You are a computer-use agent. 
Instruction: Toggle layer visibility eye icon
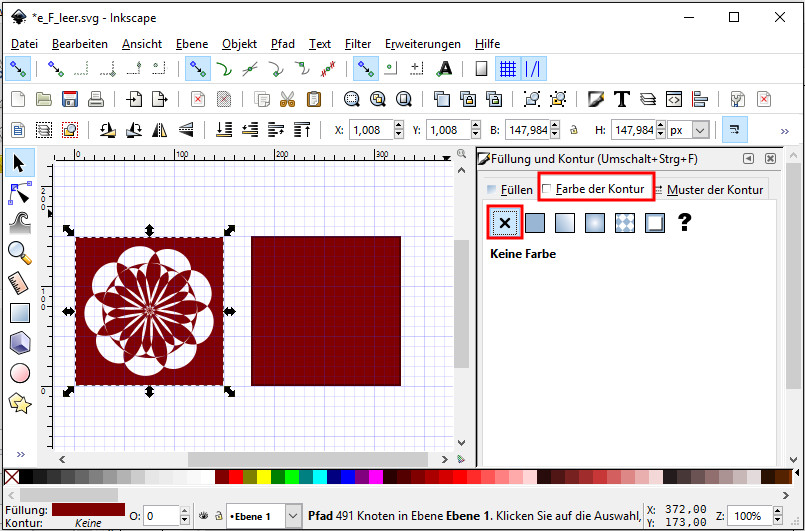[x=203, y=516]
